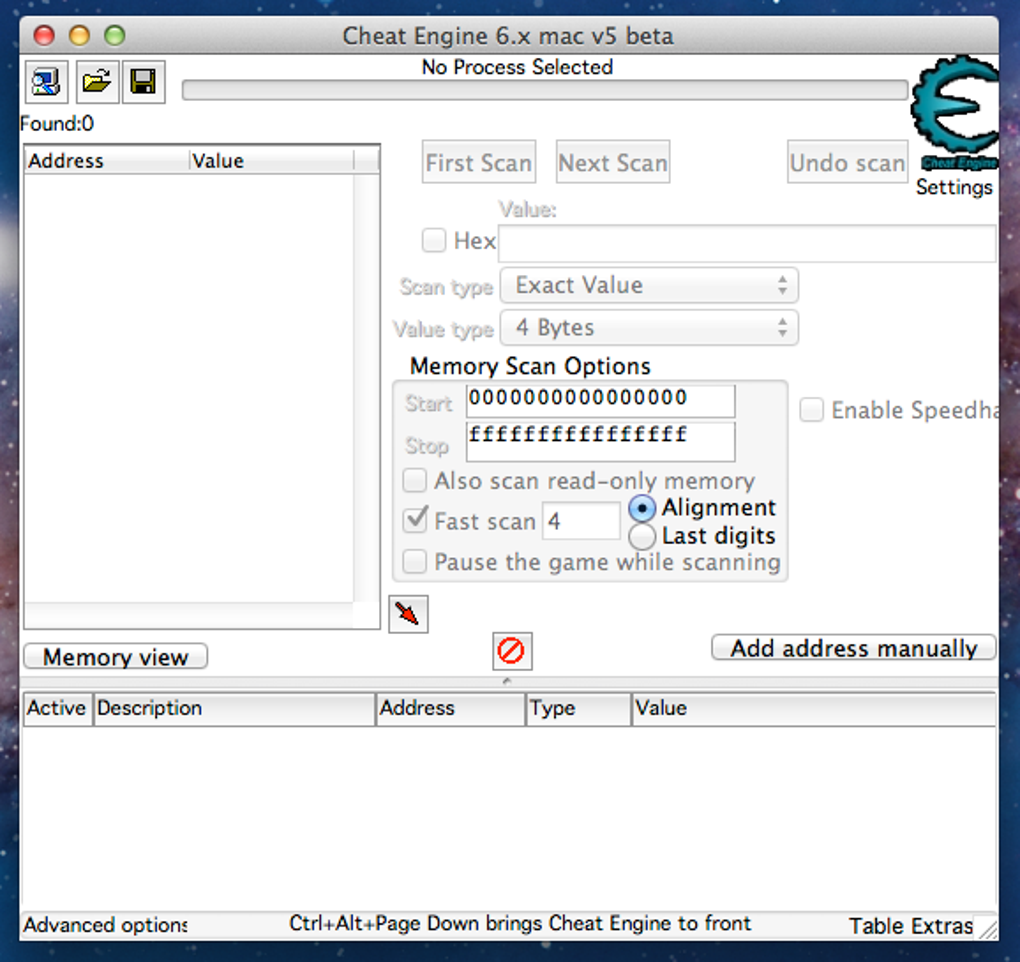This screenshot has width=1020, height=962.
Task: Open the Scan type Exact Value dropdown
Action: click(x=649, y=285)
